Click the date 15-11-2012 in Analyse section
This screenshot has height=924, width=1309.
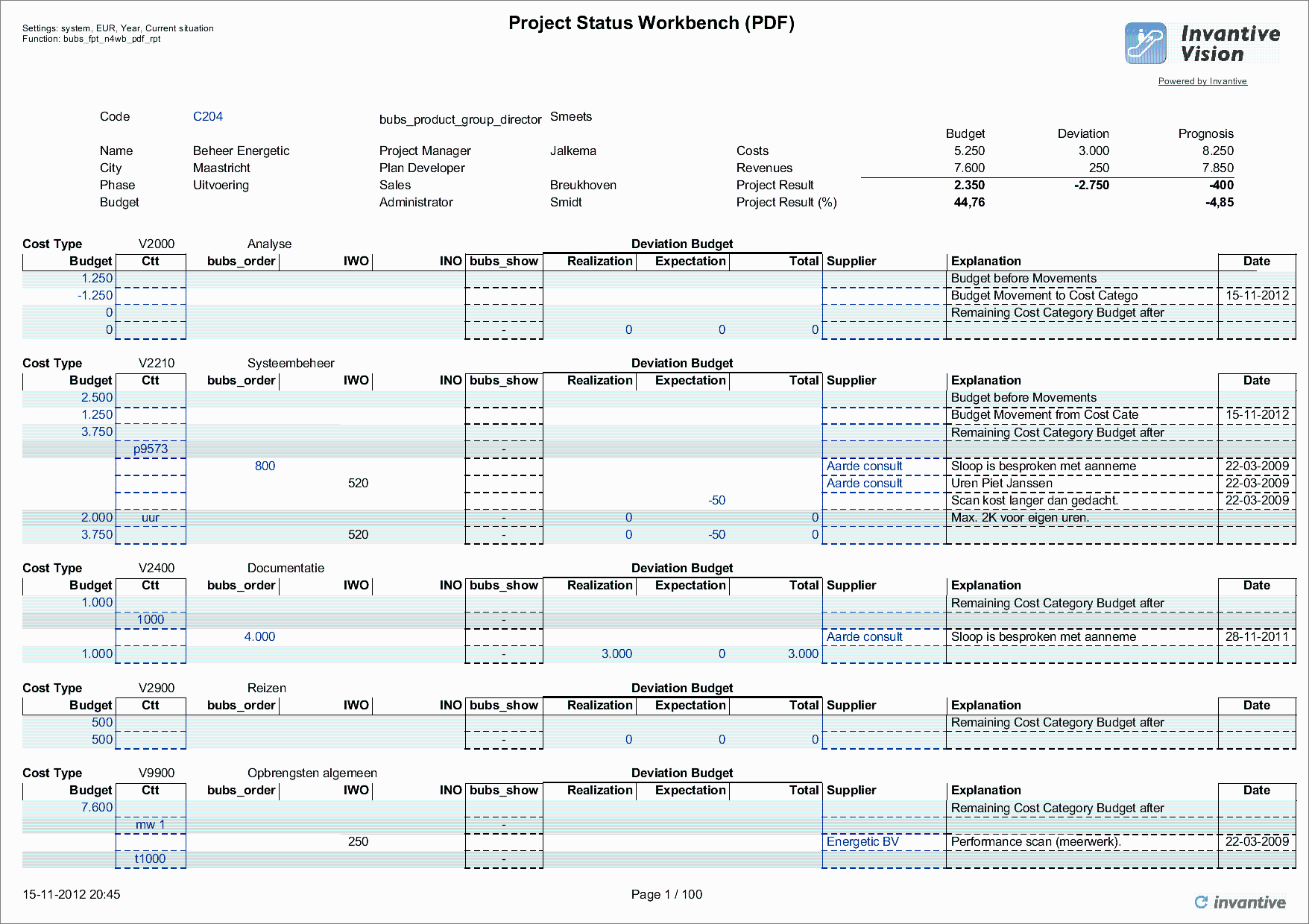click(1256, 295)
